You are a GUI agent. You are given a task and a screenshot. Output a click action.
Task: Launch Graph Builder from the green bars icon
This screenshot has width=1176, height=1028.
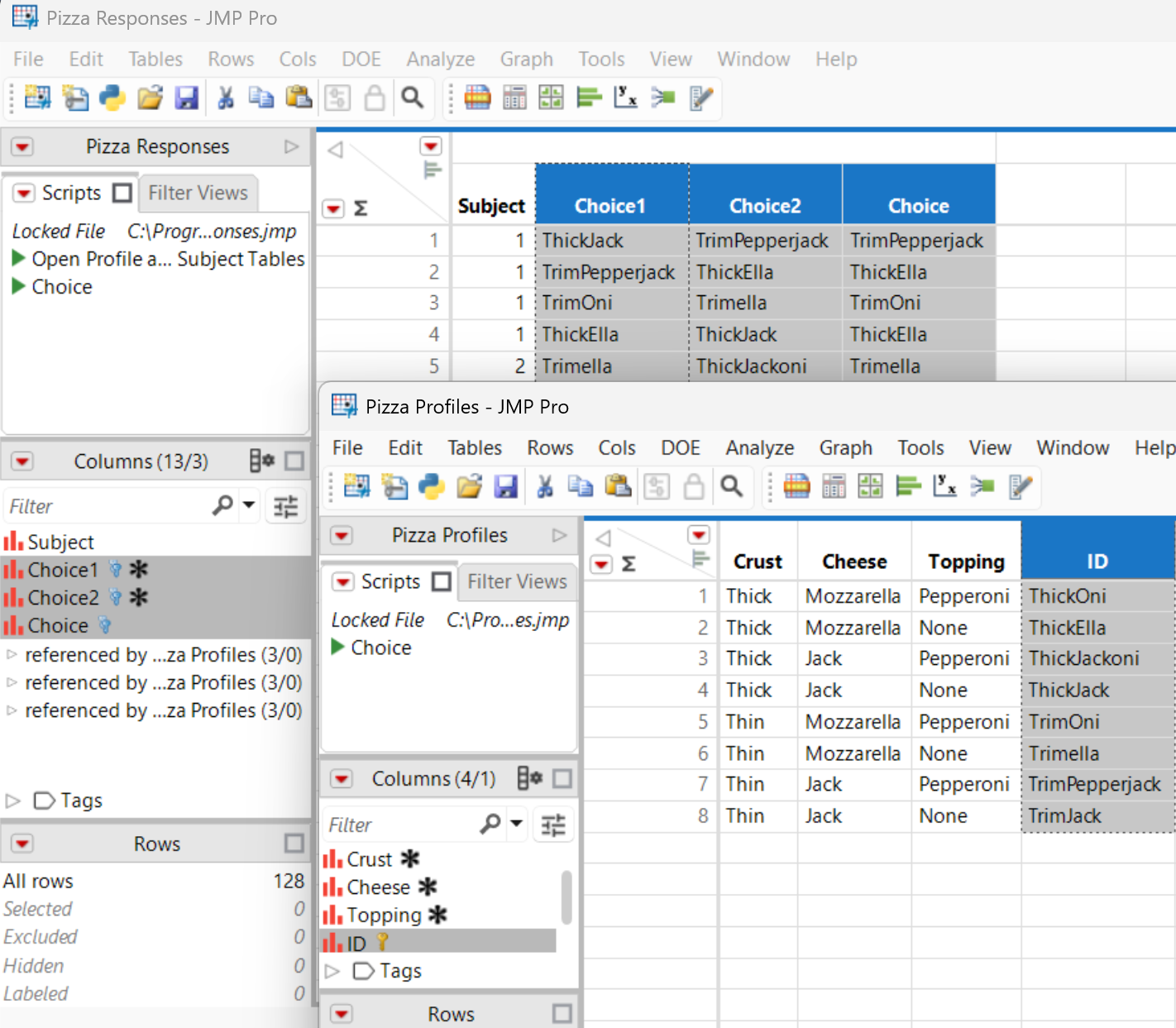pos(589,98)
